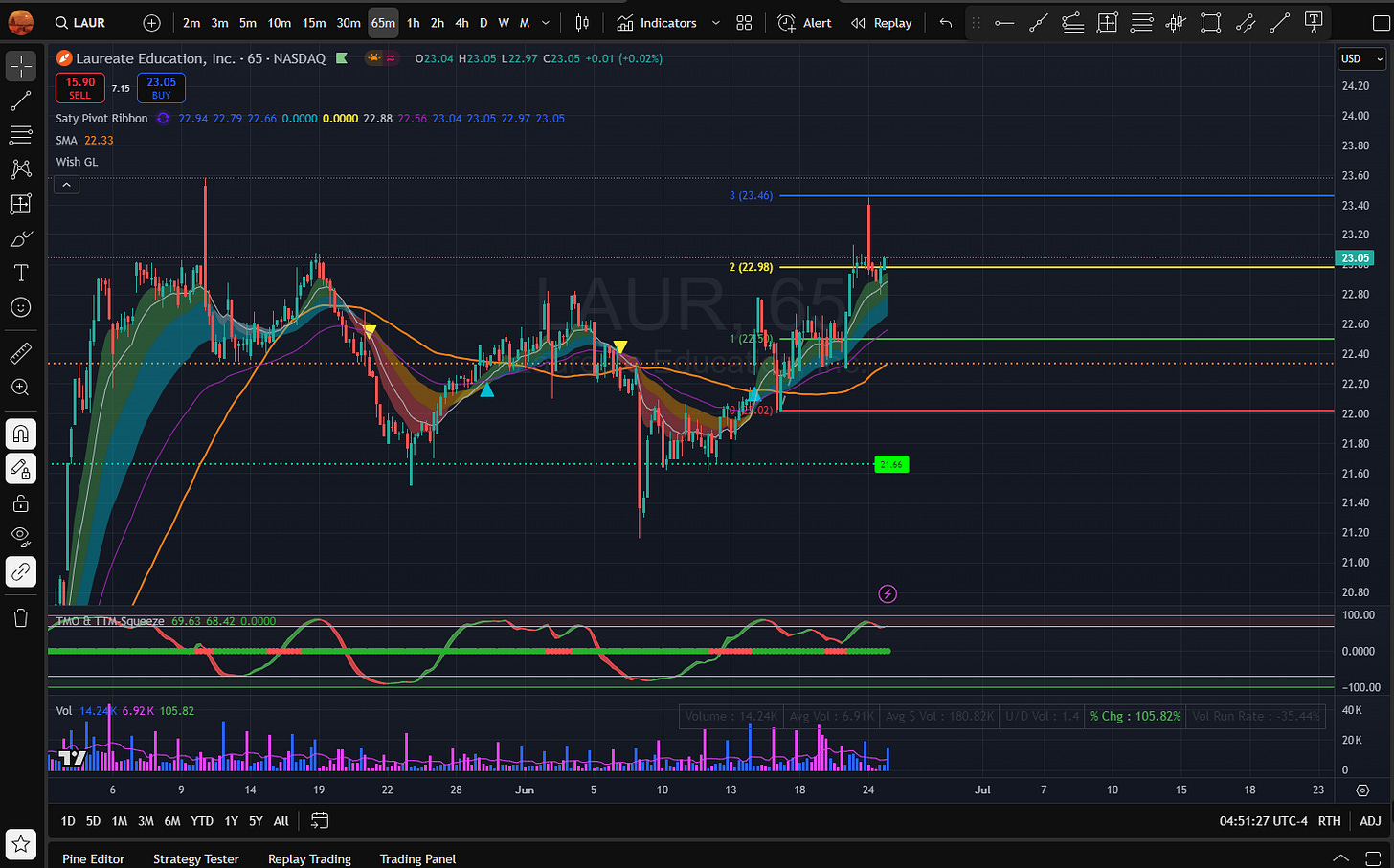The height and width of the screenshot is (868, 1394).
Task: Select rectangle tool in favorites toolbar
Action: [1211, 23]
